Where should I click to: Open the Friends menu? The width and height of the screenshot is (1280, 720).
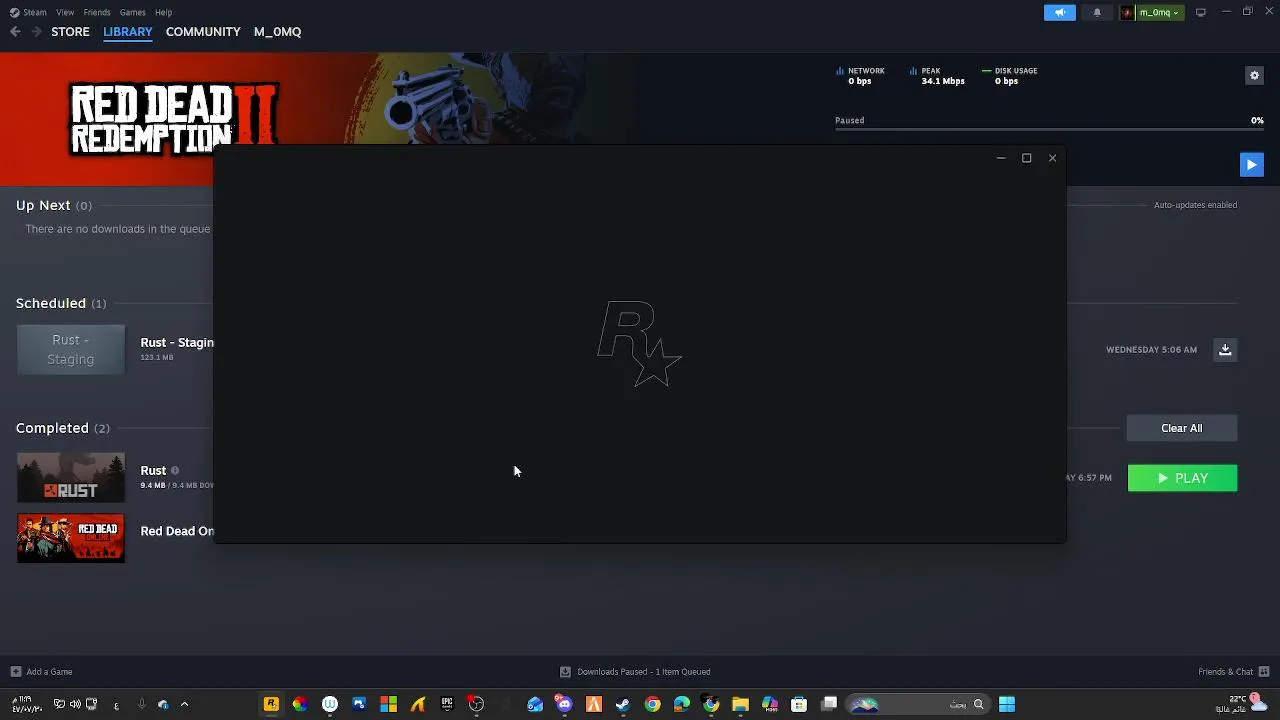pyautogui.click(x=97, y=12)
